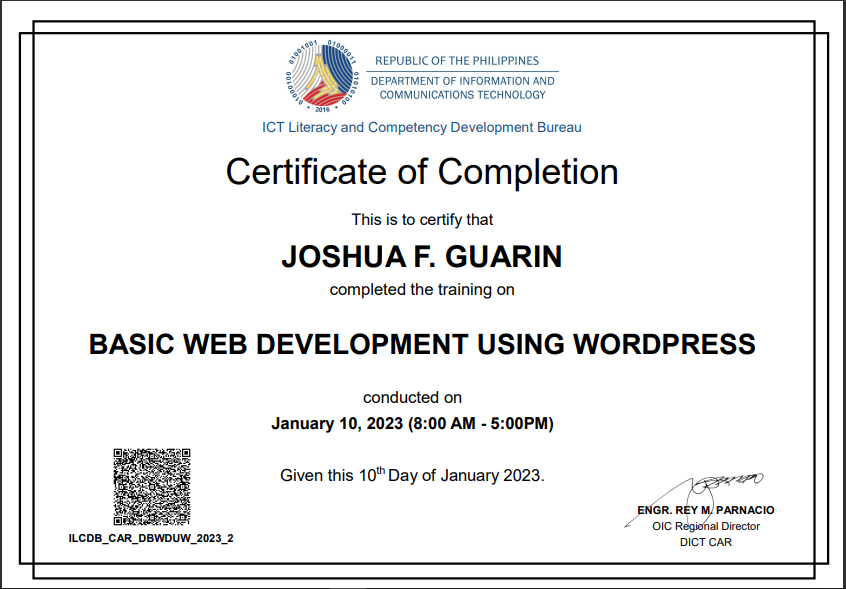846x589 pixels.
Task: Click the 'DICT CAR' text
Action: pos(706,543)
